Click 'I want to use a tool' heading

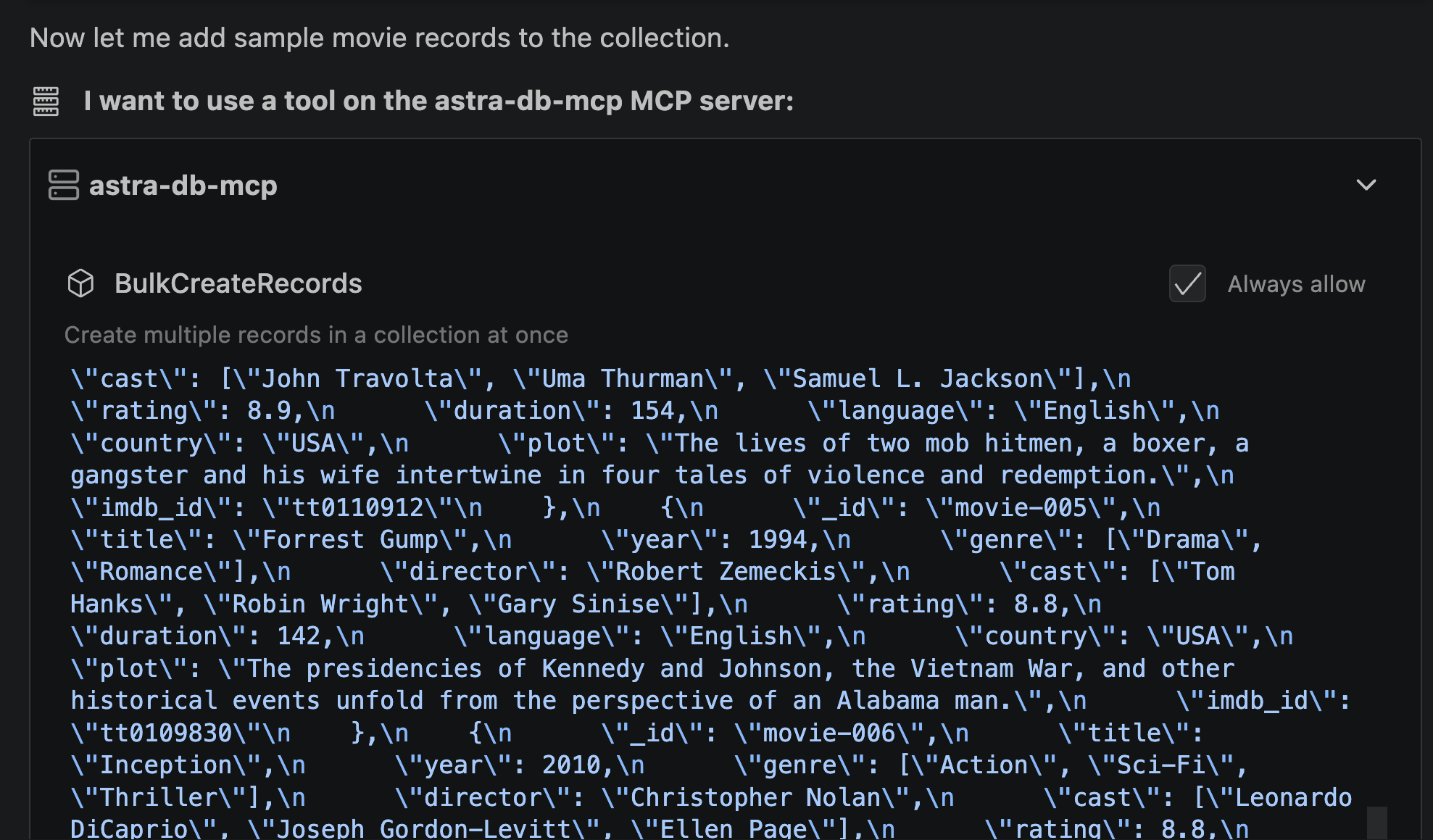click(x=439, y=101)
